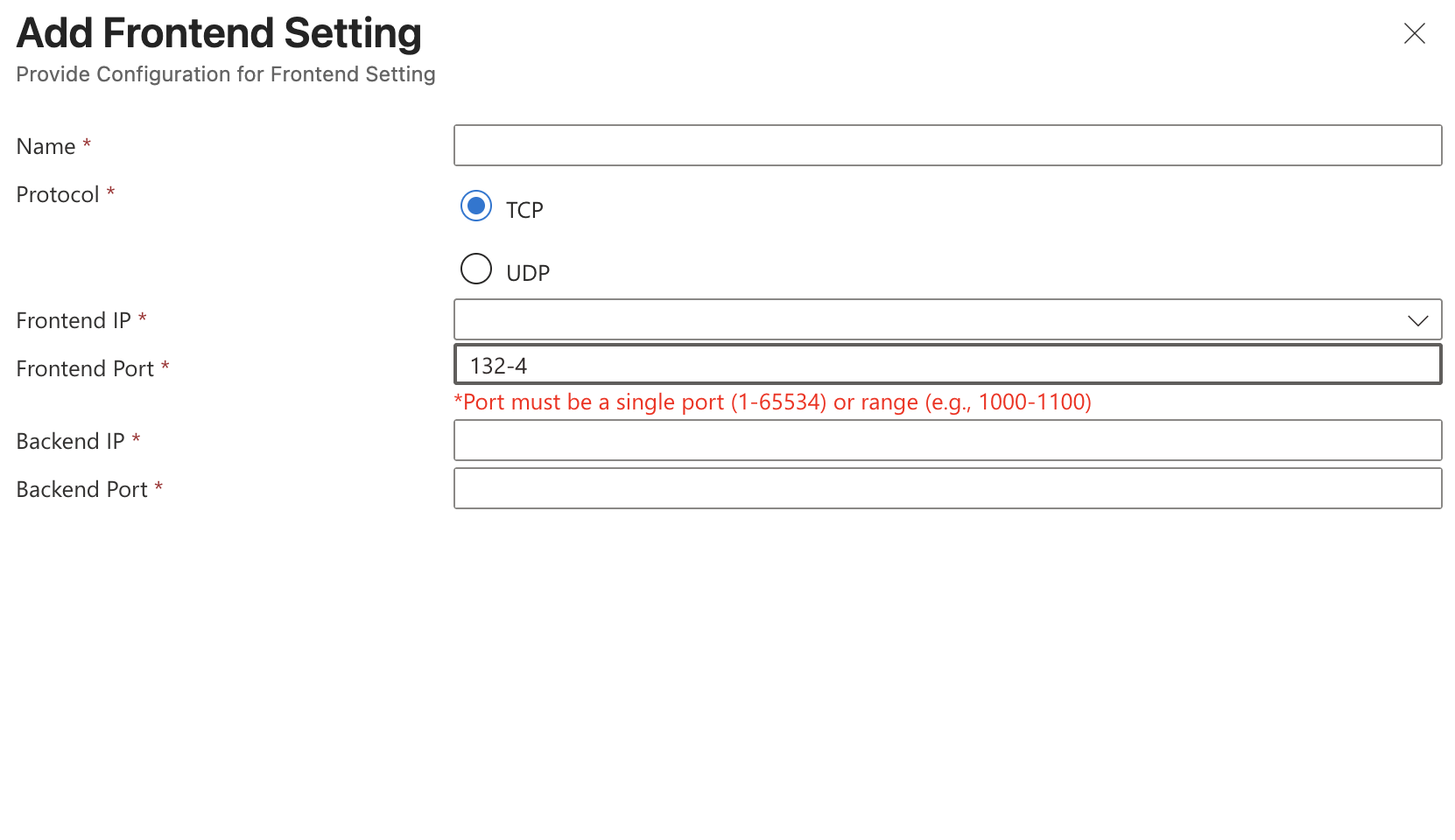This screenshot has height=840, width=1455.
Task: Click the UDP option label text
Action: point(528,273)
